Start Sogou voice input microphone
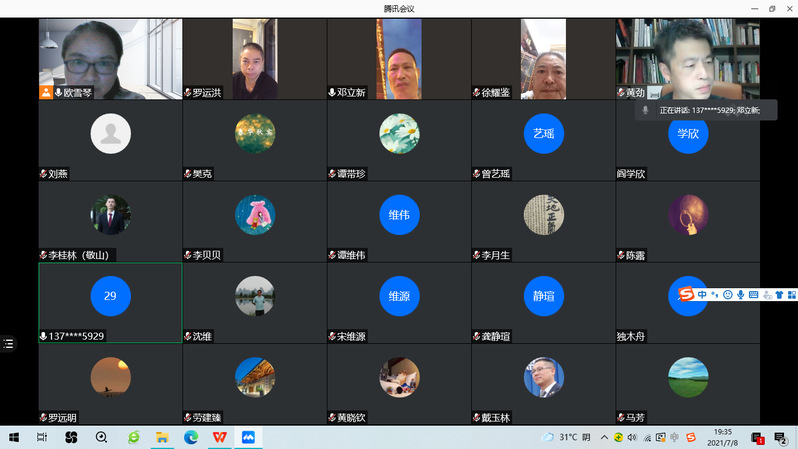This screenshot has height=449, width=798. [x=740, y=295]
